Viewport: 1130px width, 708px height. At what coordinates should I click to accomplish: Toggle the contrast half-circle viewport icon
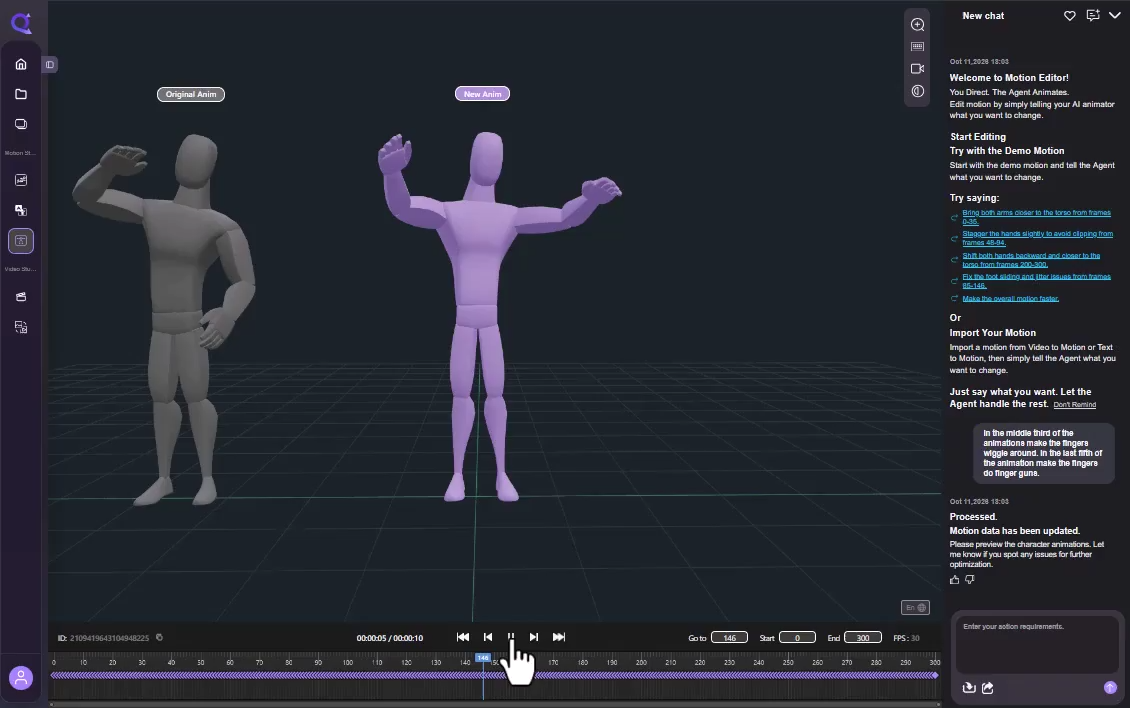[917, 91]
